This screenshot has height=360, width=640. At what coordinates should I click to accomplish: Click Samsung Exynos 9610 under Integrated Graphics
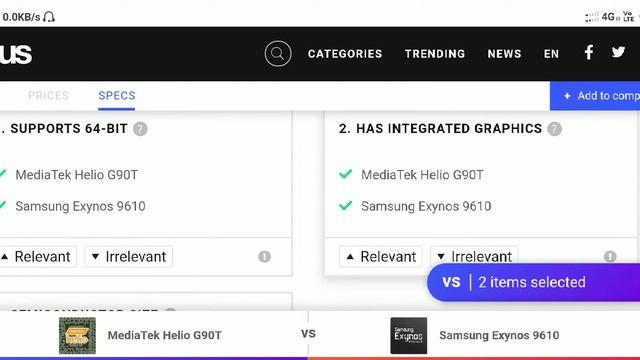coord(426,206)
